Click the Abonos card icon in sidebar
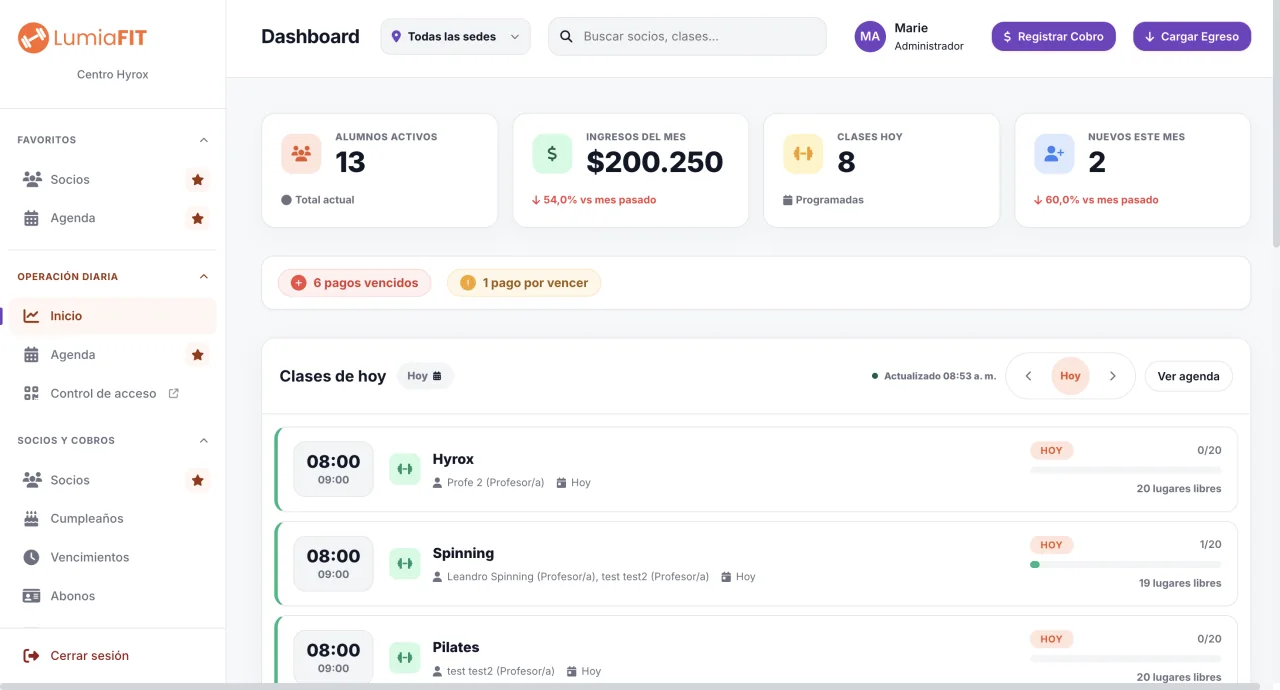This screenshot has height=690, width=1280. (31, 596)
